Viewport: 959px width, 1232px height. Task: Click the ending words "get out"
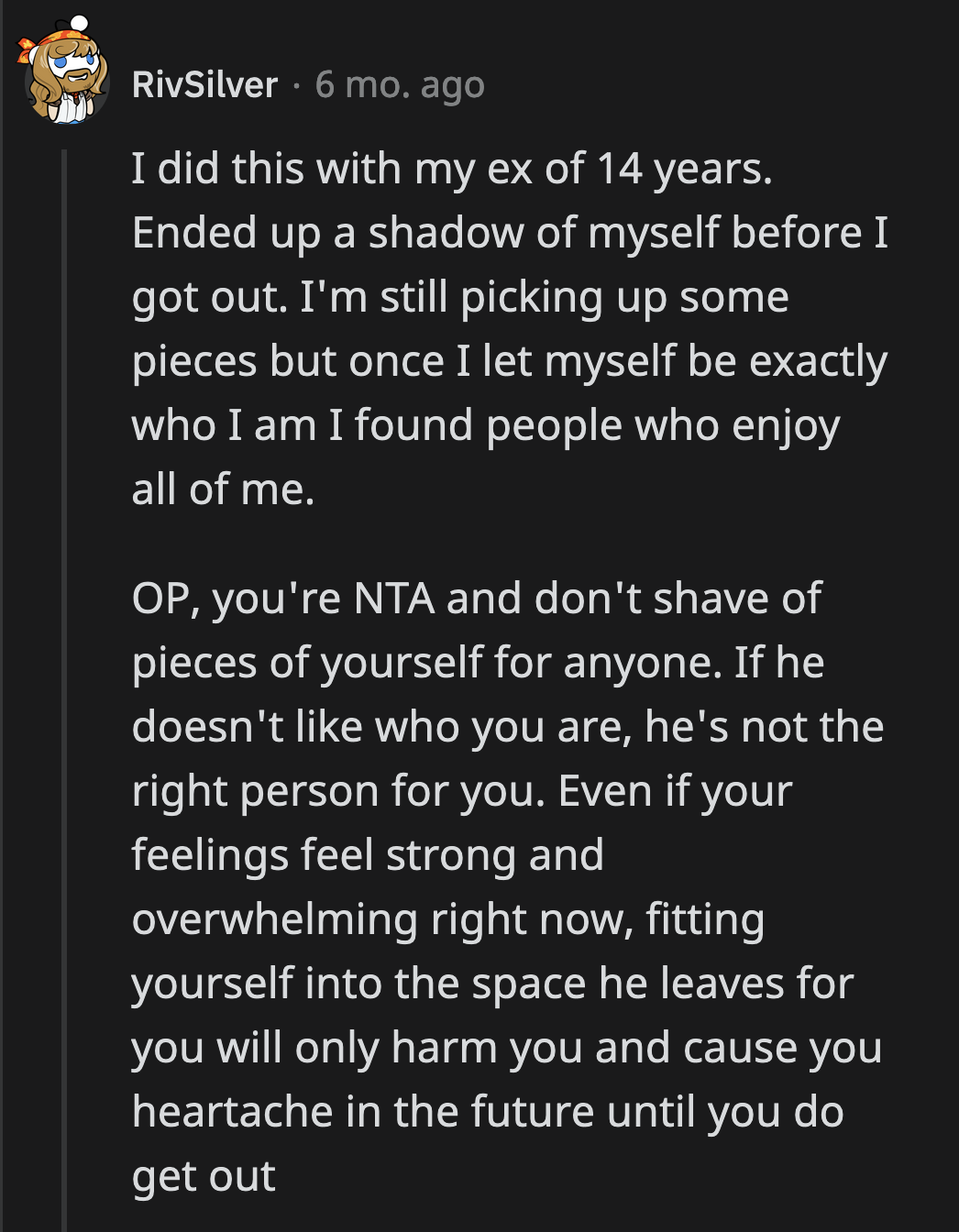pos(204,1176)
